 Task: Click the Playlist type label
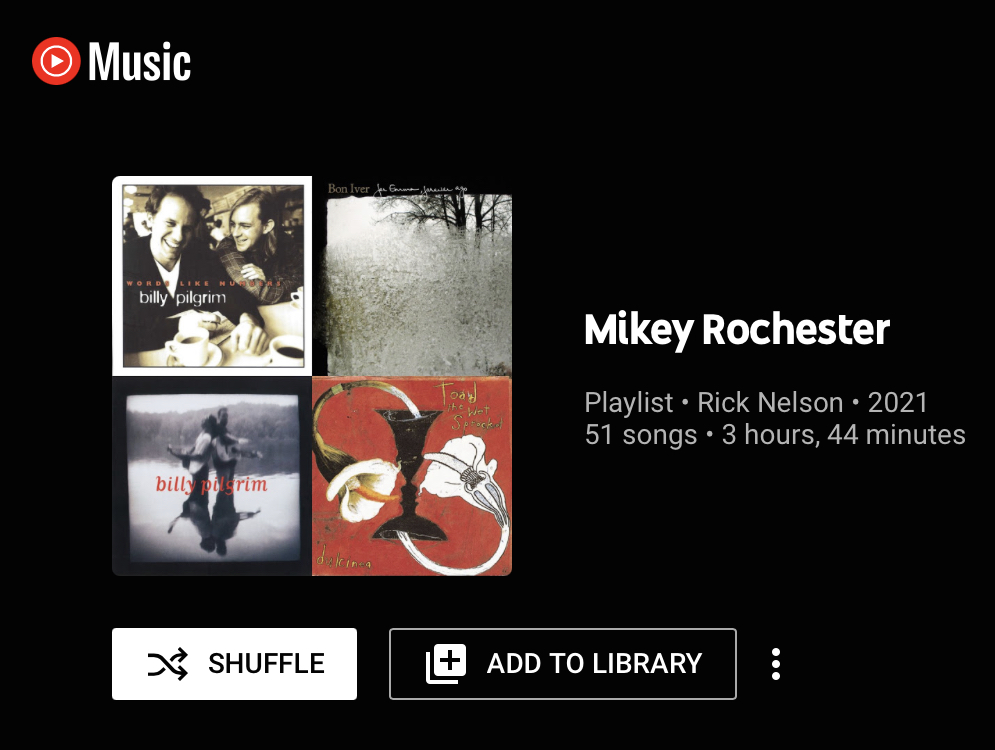[628, 402]
